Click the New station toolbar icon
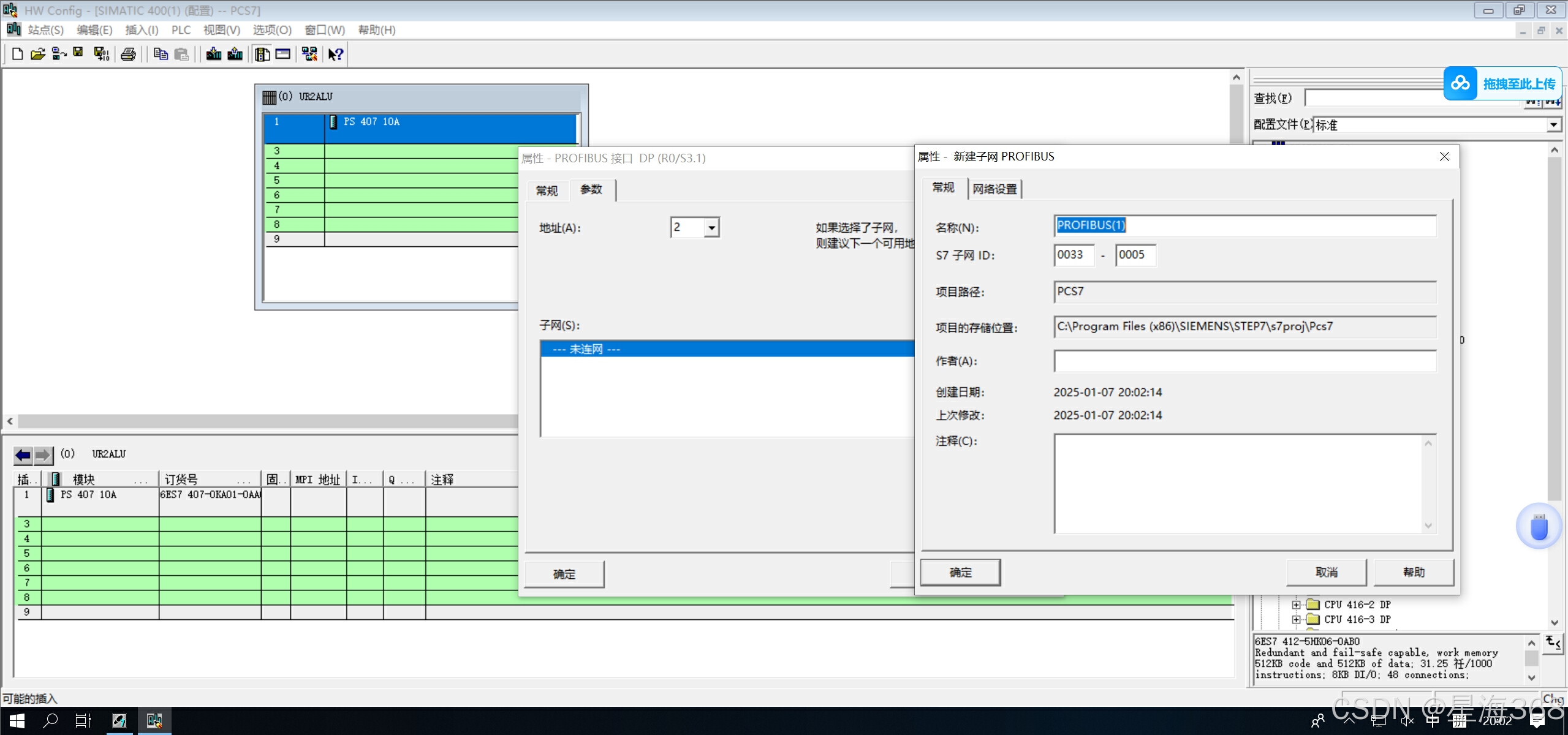1568x735 pixels. (17, 54)
